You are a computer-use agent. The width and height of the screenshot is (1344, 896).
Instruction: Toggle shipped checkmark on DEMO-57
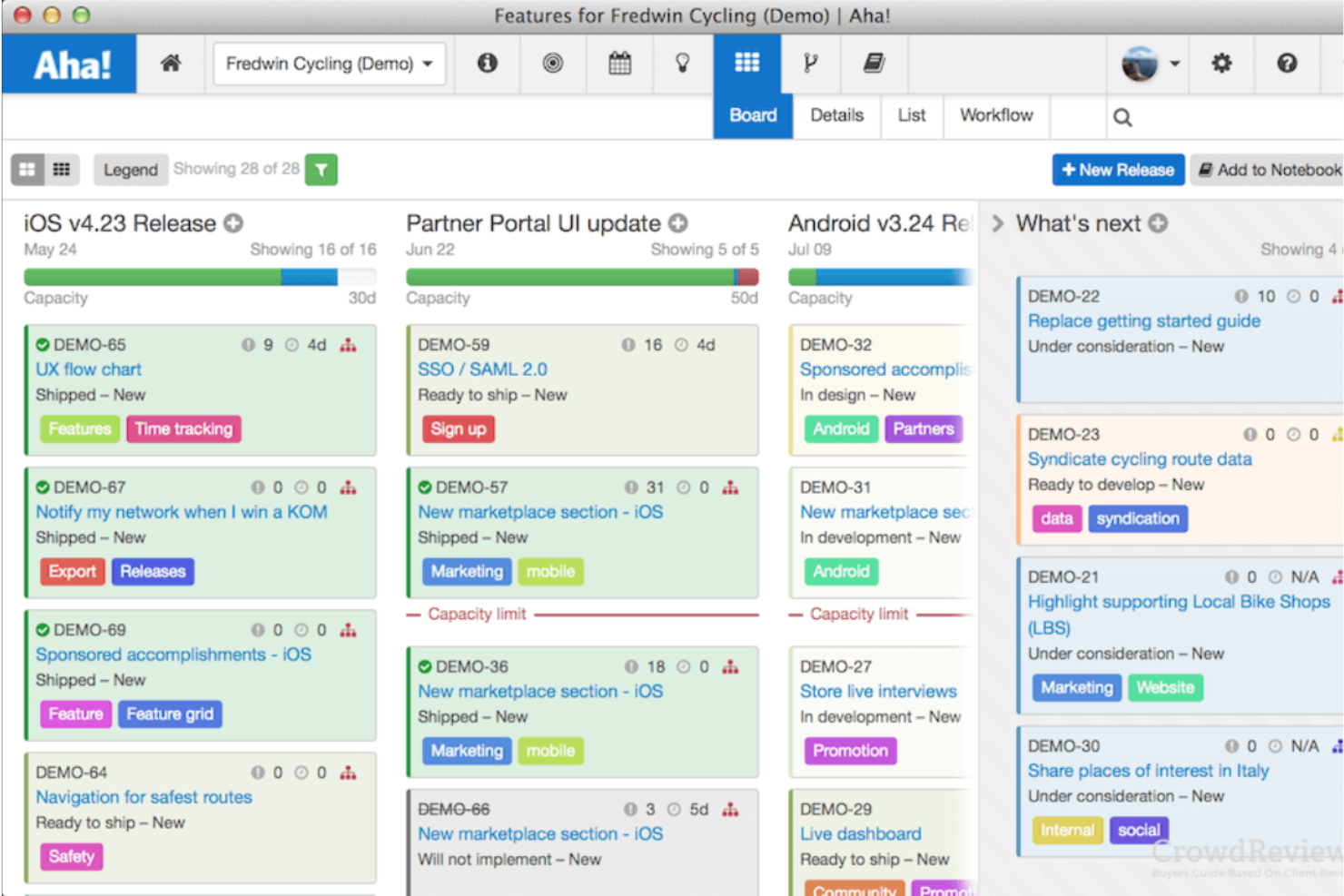pyautogui.click(x=425, y=487)
